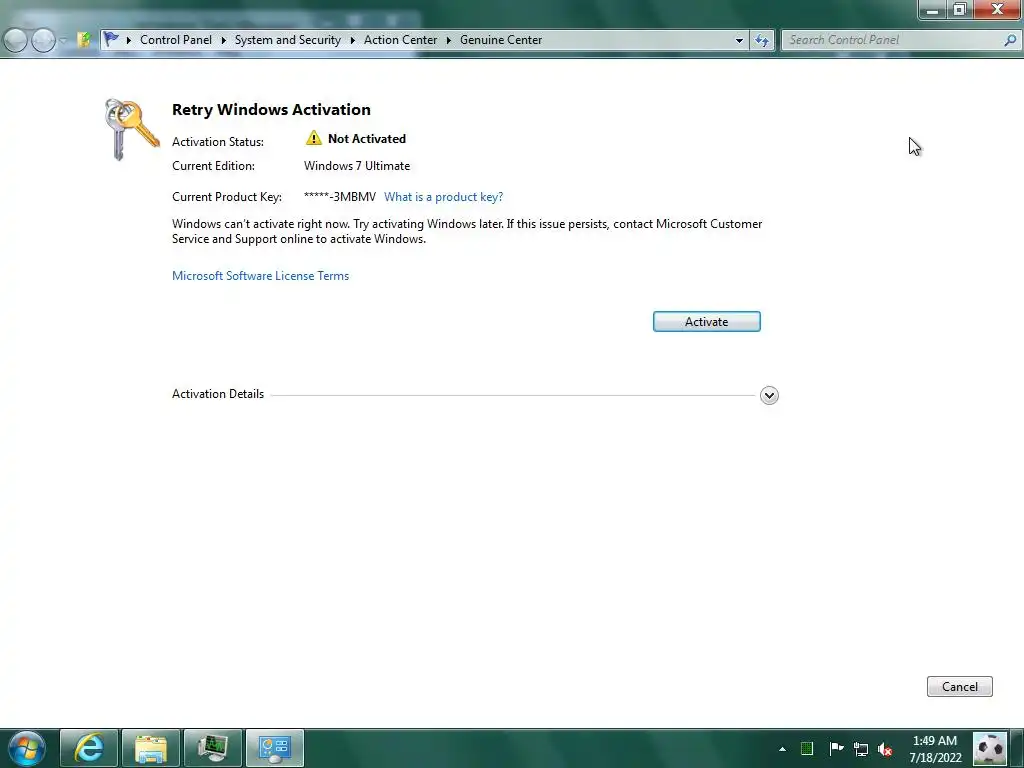
Task: Click the keys icon beside the heading
Action: click(131, 129)
